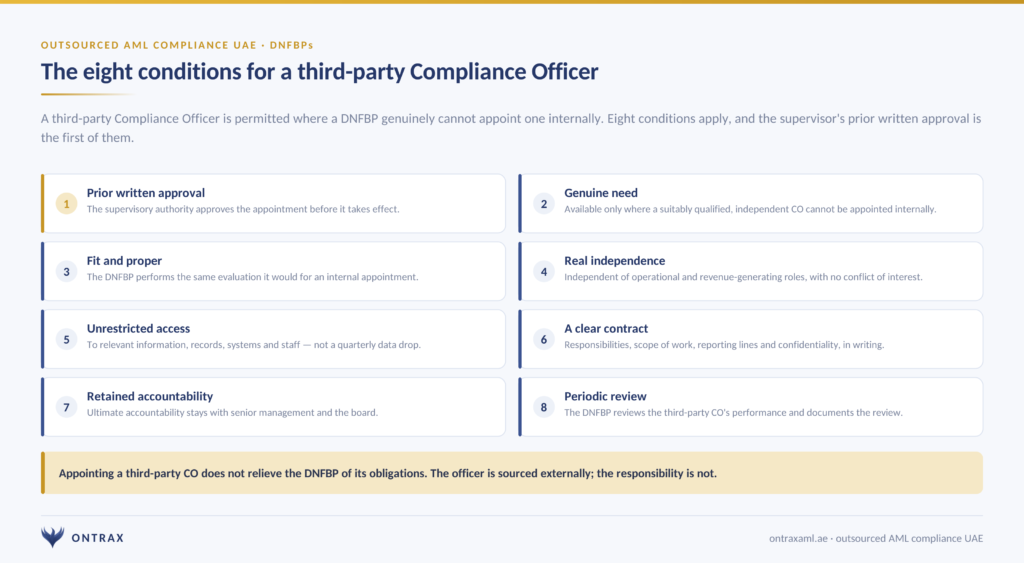Click the number 8 badge beside Periodic review
The image size is (1024, 563).
(543, 408)
